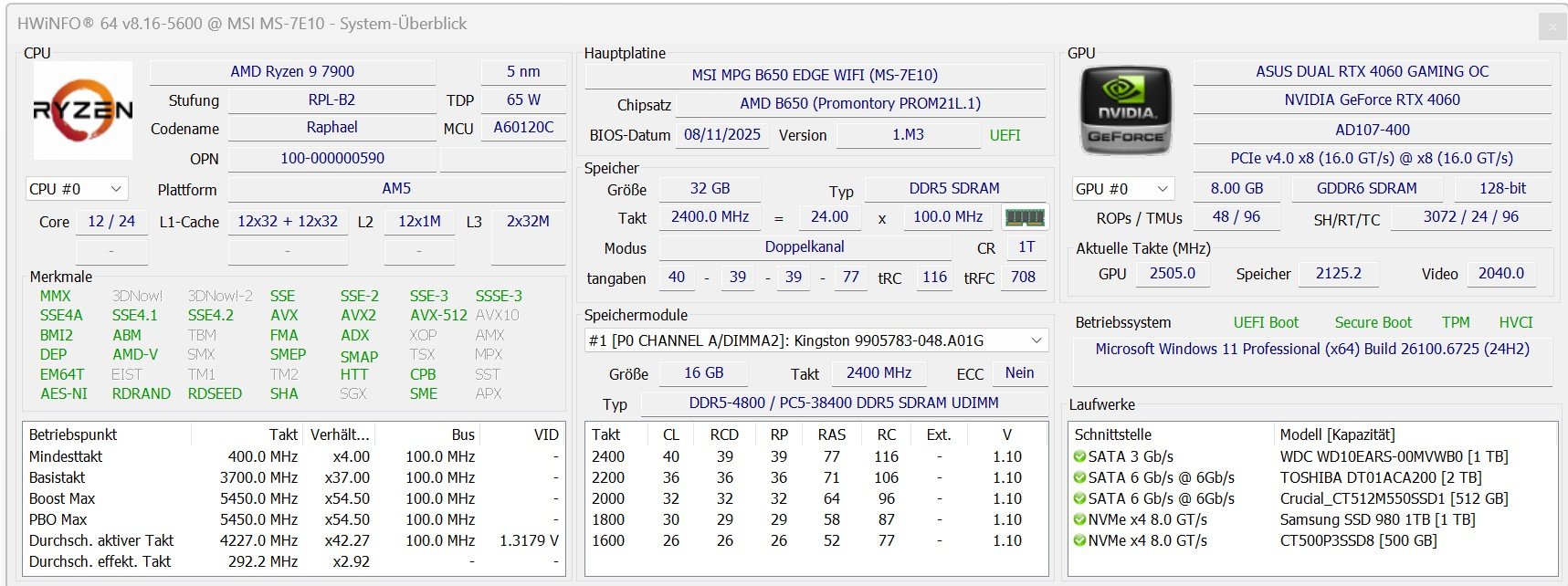1568x586 pixels.
Task: Click the ASUS DUAL RTX 4060 GAMING OC field
Action: click(1372, 71)
